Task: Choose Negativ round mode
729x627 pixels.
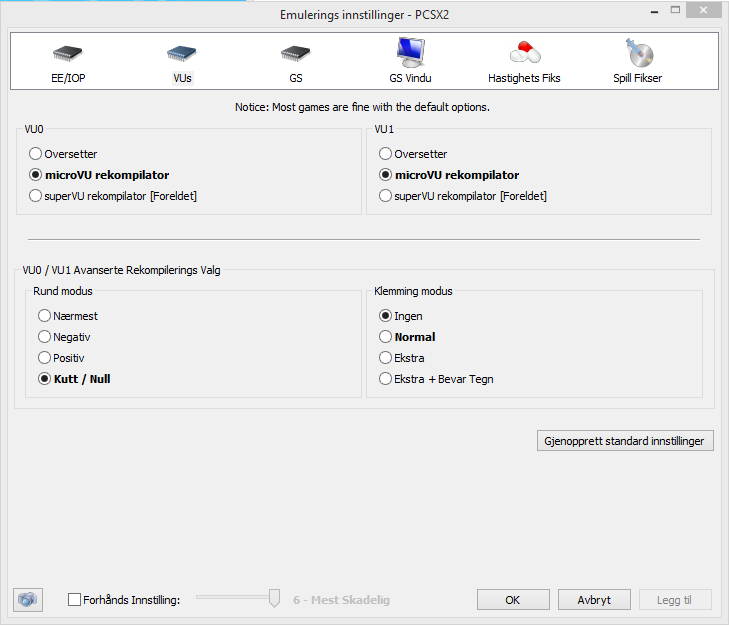Action: point(64,337)
